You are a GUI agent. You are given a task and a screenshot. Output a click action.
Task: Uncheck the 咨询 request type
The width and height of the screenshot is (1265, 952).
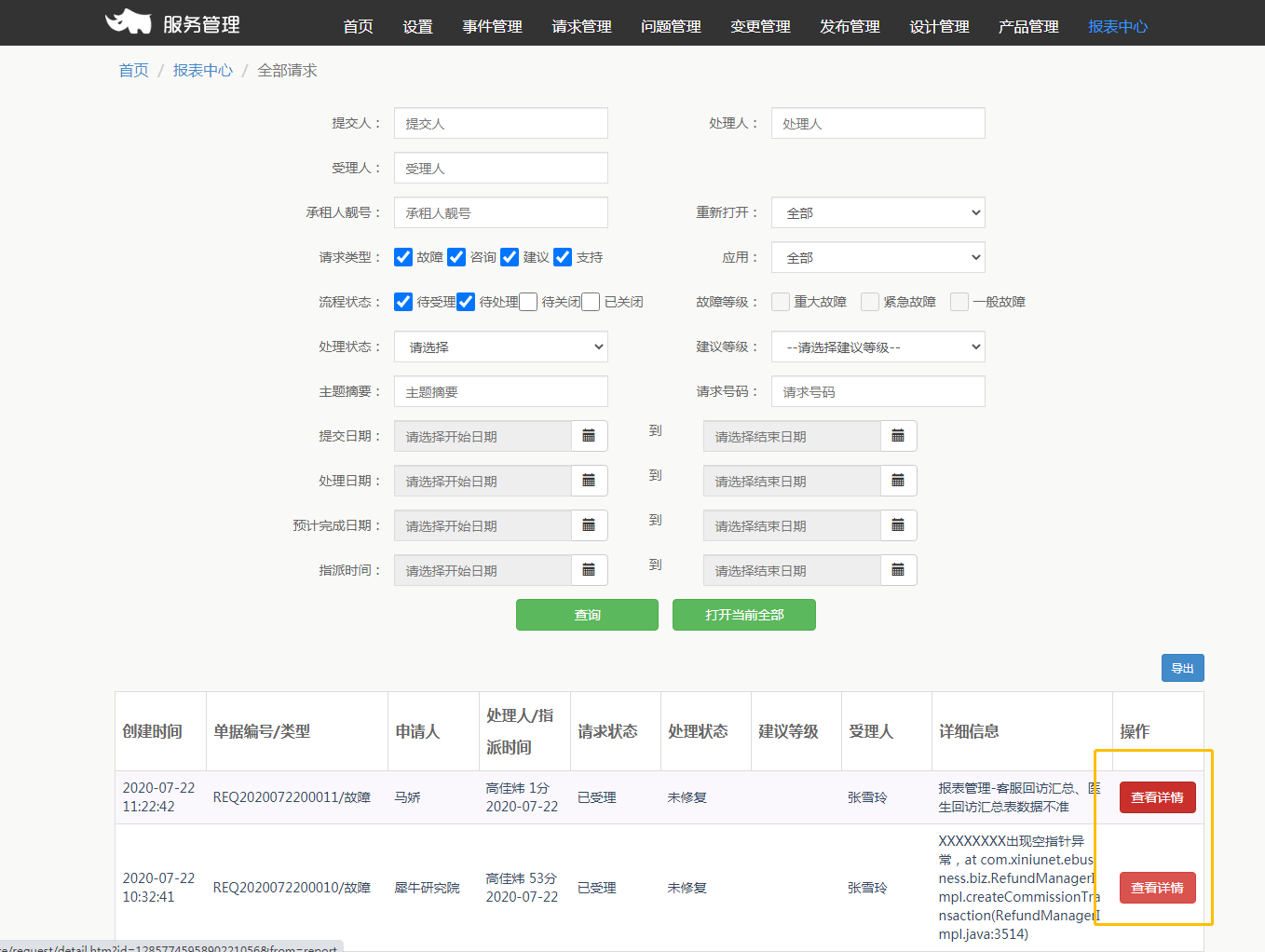click(x=456, y=257)
